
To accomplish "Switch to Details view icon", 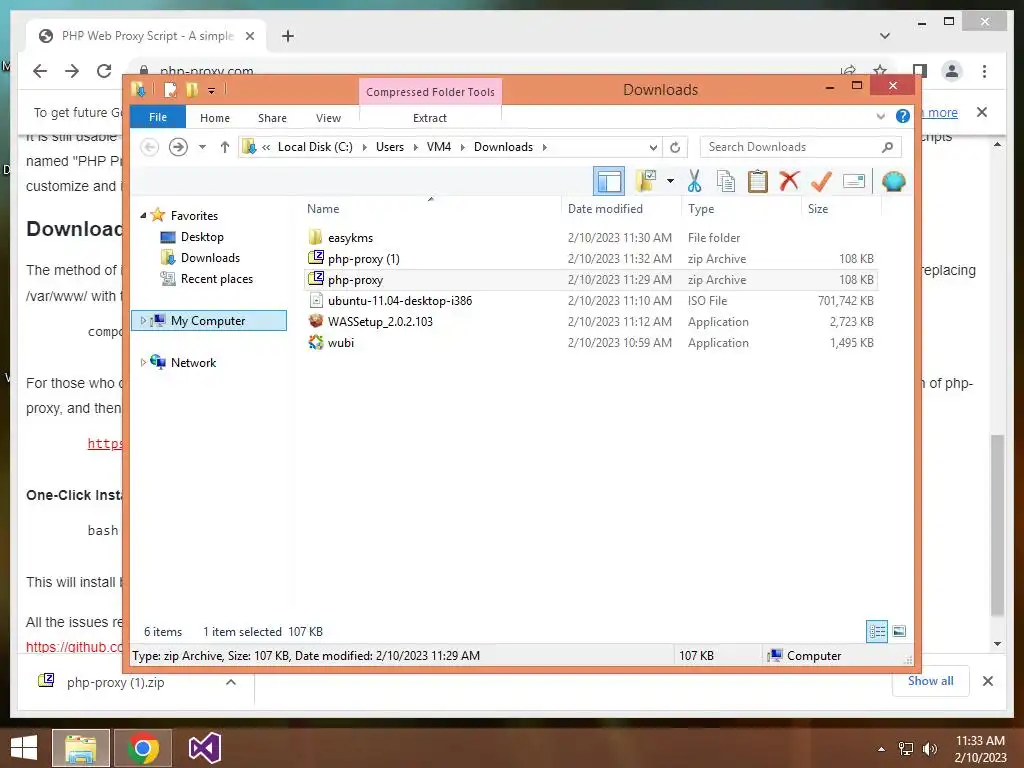I will click(x=876, y=632).
